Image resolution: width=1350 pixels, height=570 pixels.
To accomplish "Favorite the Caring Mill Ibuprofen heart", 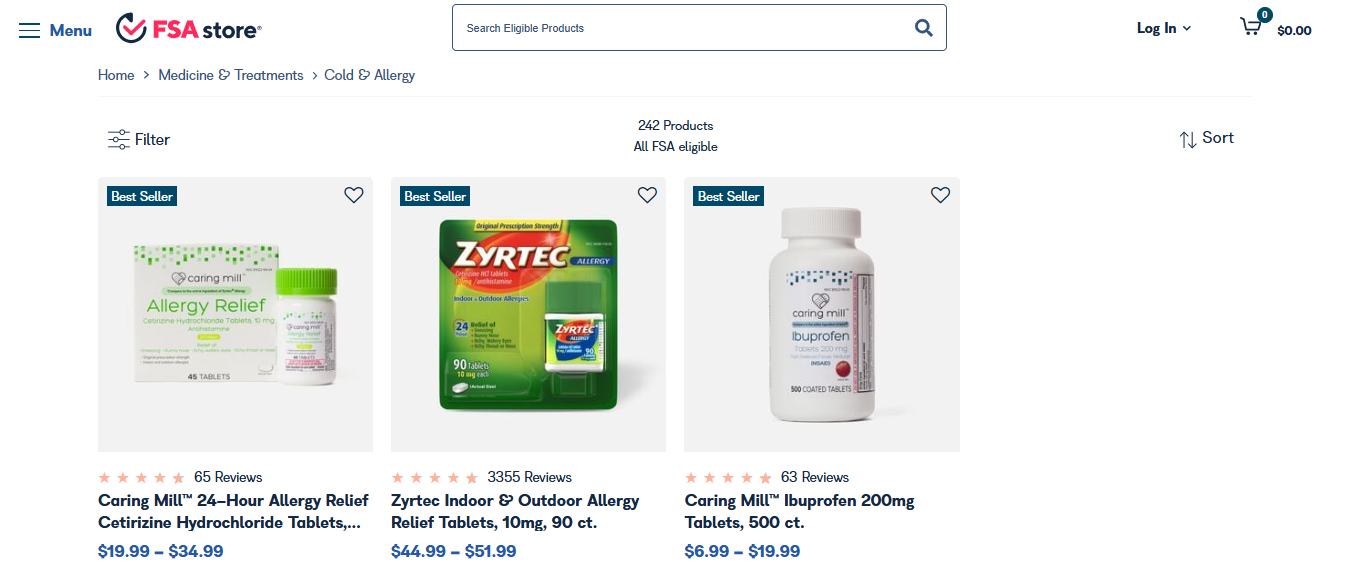I will (940, 195).
